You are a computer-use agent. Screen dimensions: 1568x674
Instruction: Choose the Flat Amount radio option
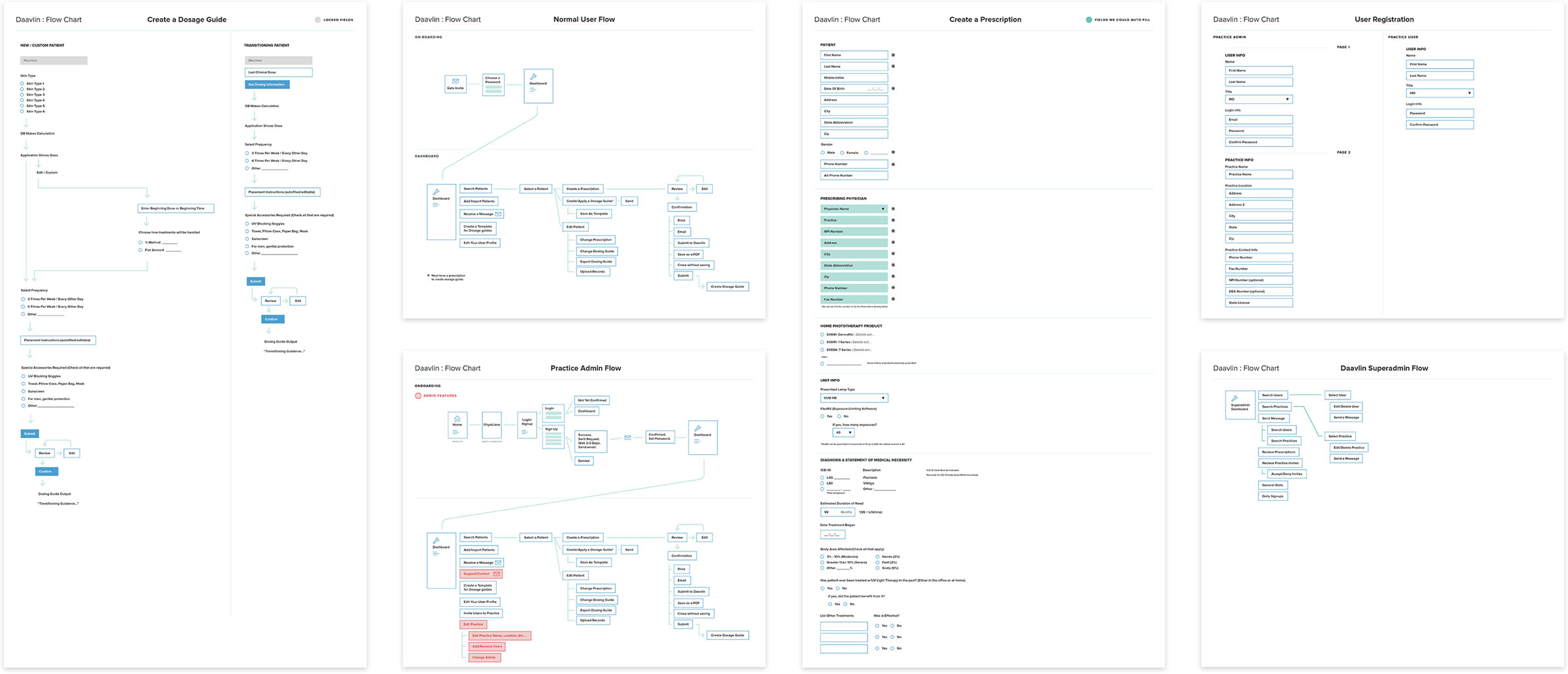tap(140, 250)
